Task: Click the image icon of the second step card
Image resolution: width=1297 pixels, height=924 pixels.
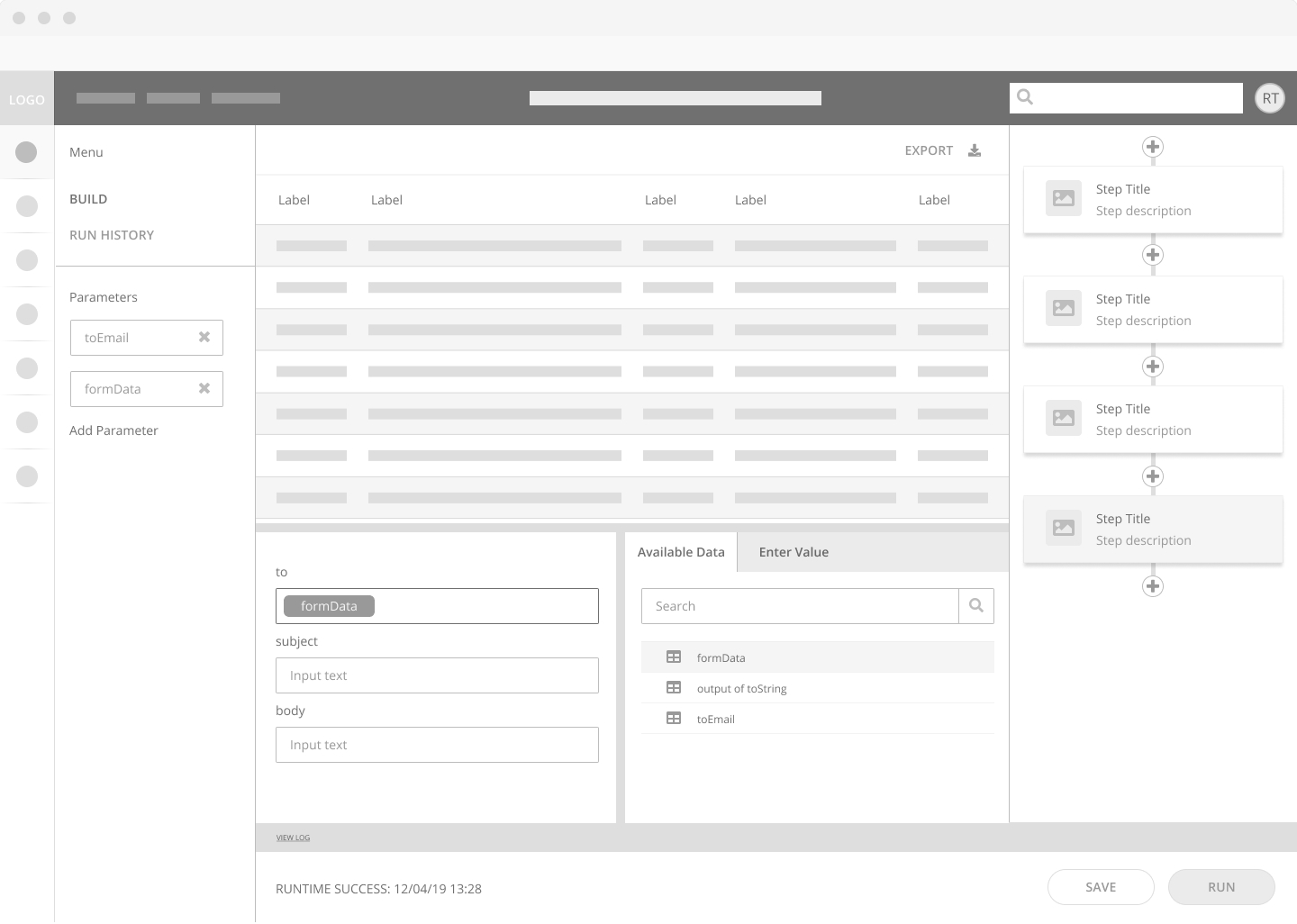Action: coord(1064,308)
